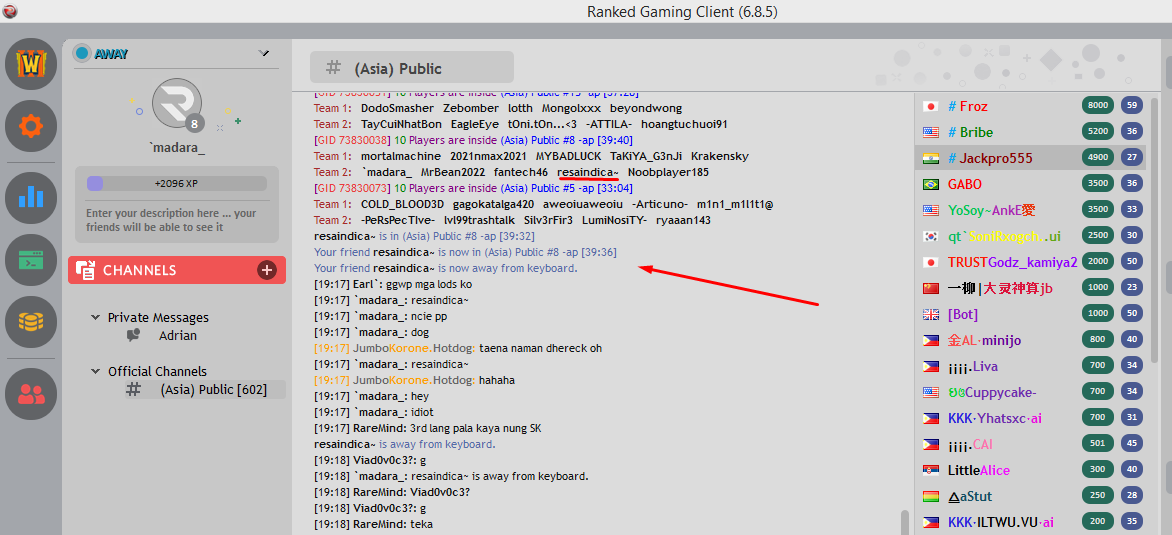Select the (Asia) Public channel tab
The height and width of the screenshot is (535, 1172).
412,68
